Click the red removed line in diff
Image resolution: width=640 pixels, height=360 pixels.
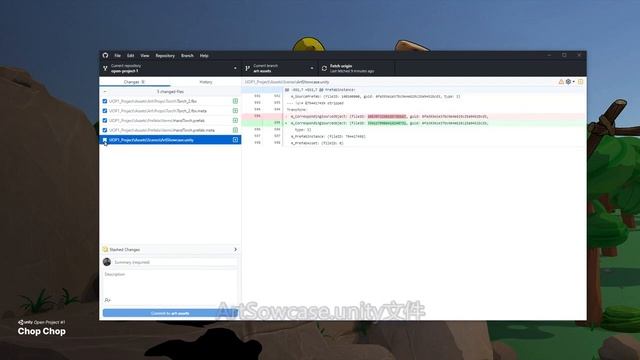pyautogui.click(x=414, y=116)
